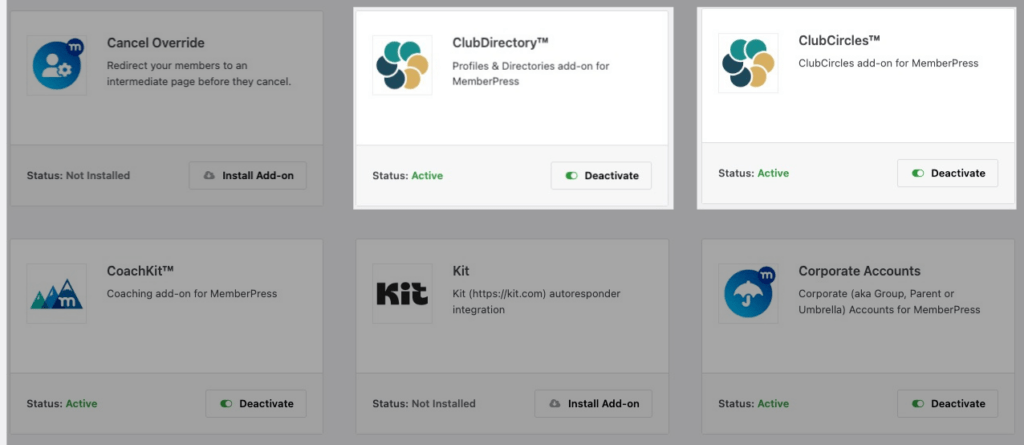1024x445 pixels.
Task: Click 'Profiles & Directories add-on' description text
Action: (531, 74)
